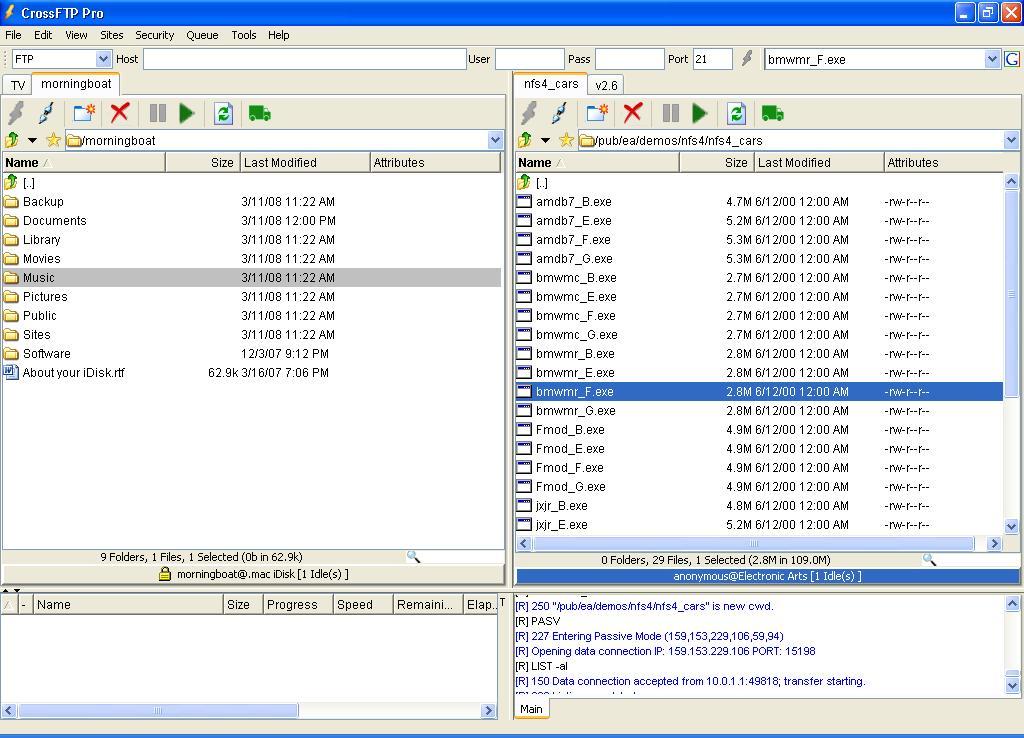Click the favorites star icon in right pane
The height and width of the screenshot is (738, 1024).
pyautogui.click(x=566, y=140)
